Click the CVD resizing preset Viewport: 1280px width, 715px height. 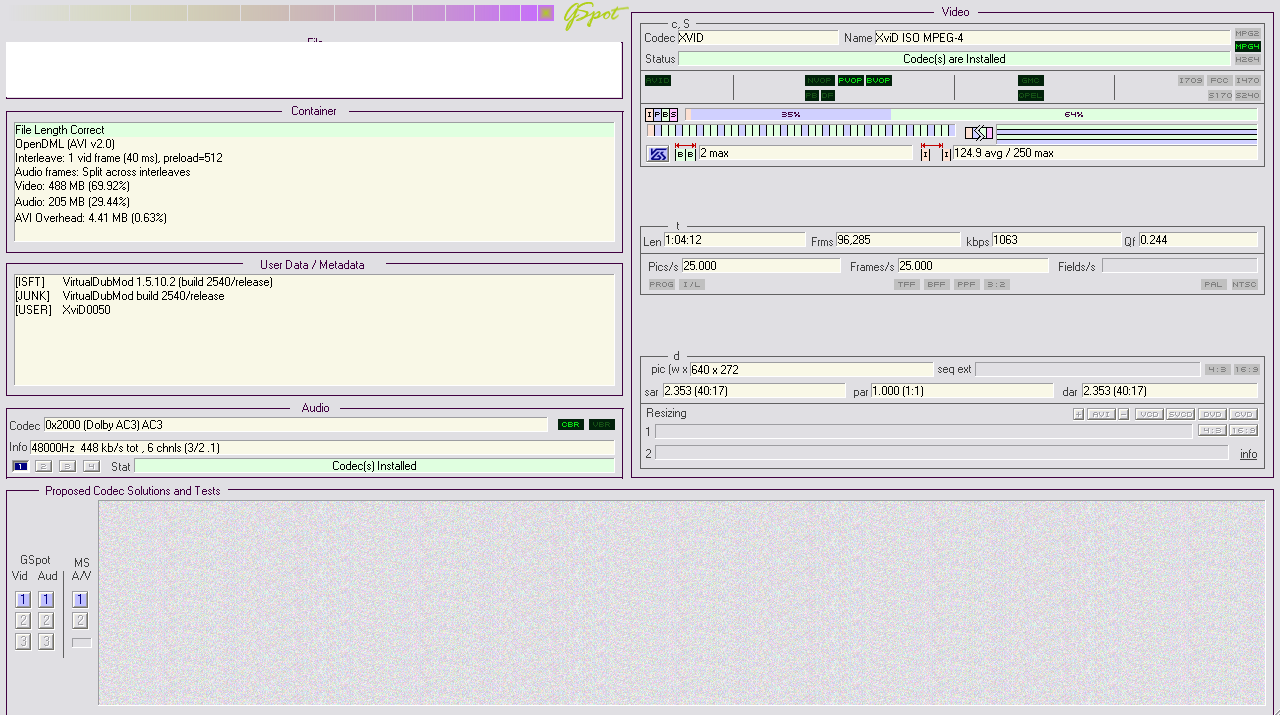[1243, 414]
